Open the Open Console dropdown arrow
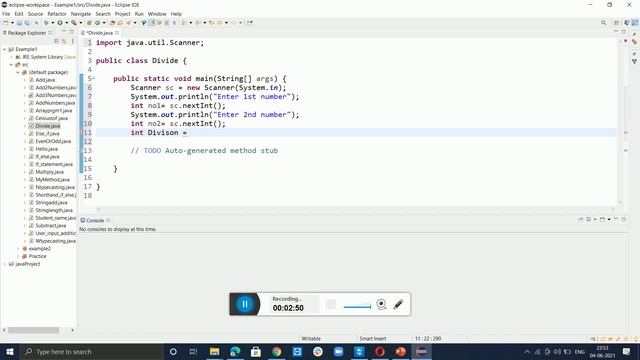 609,220
